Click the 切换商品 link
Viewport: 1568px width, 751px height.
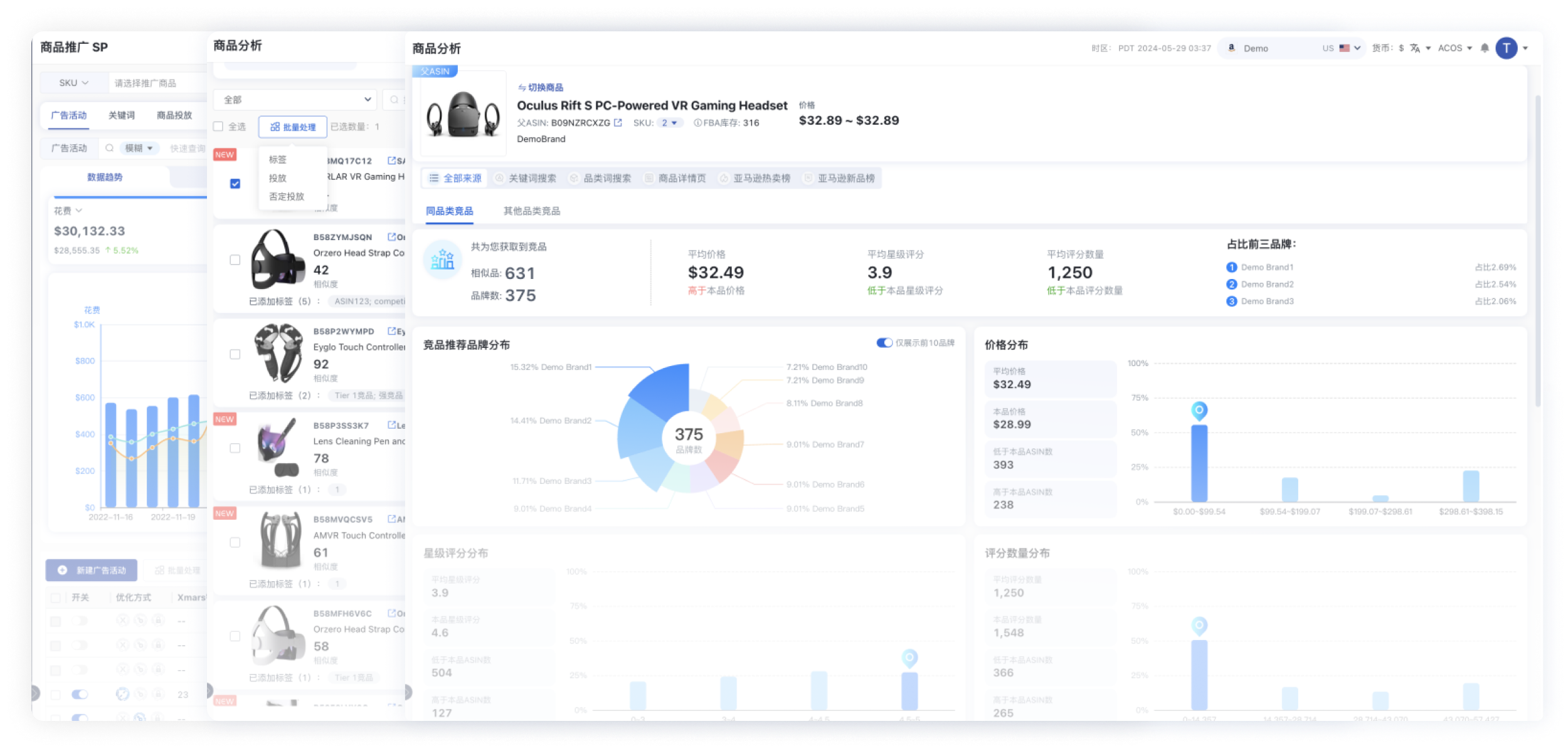coord(541,88)
